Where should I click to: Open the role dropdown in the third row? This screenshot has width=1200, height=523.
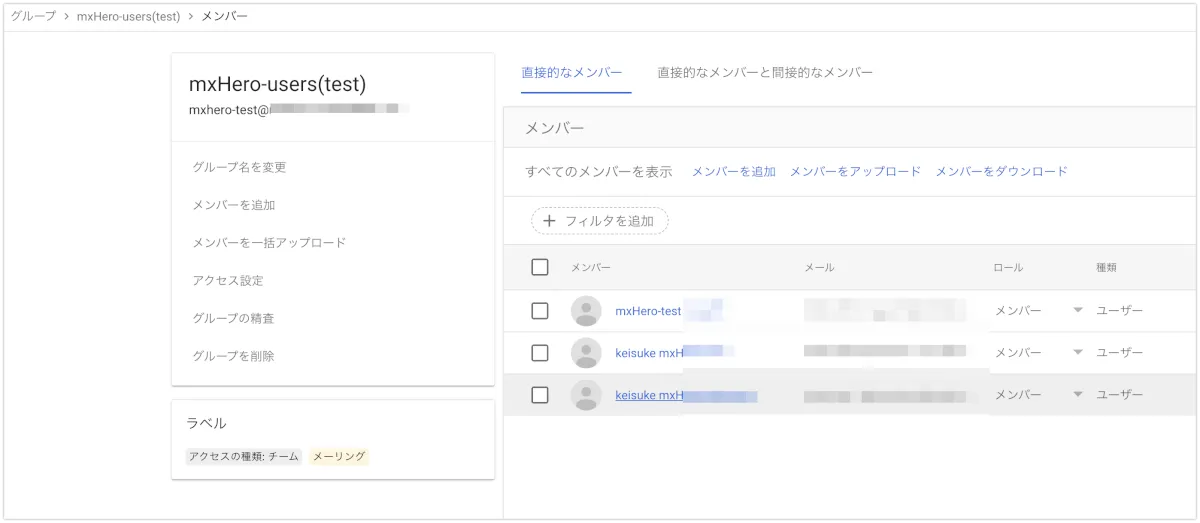[1077, 395]
